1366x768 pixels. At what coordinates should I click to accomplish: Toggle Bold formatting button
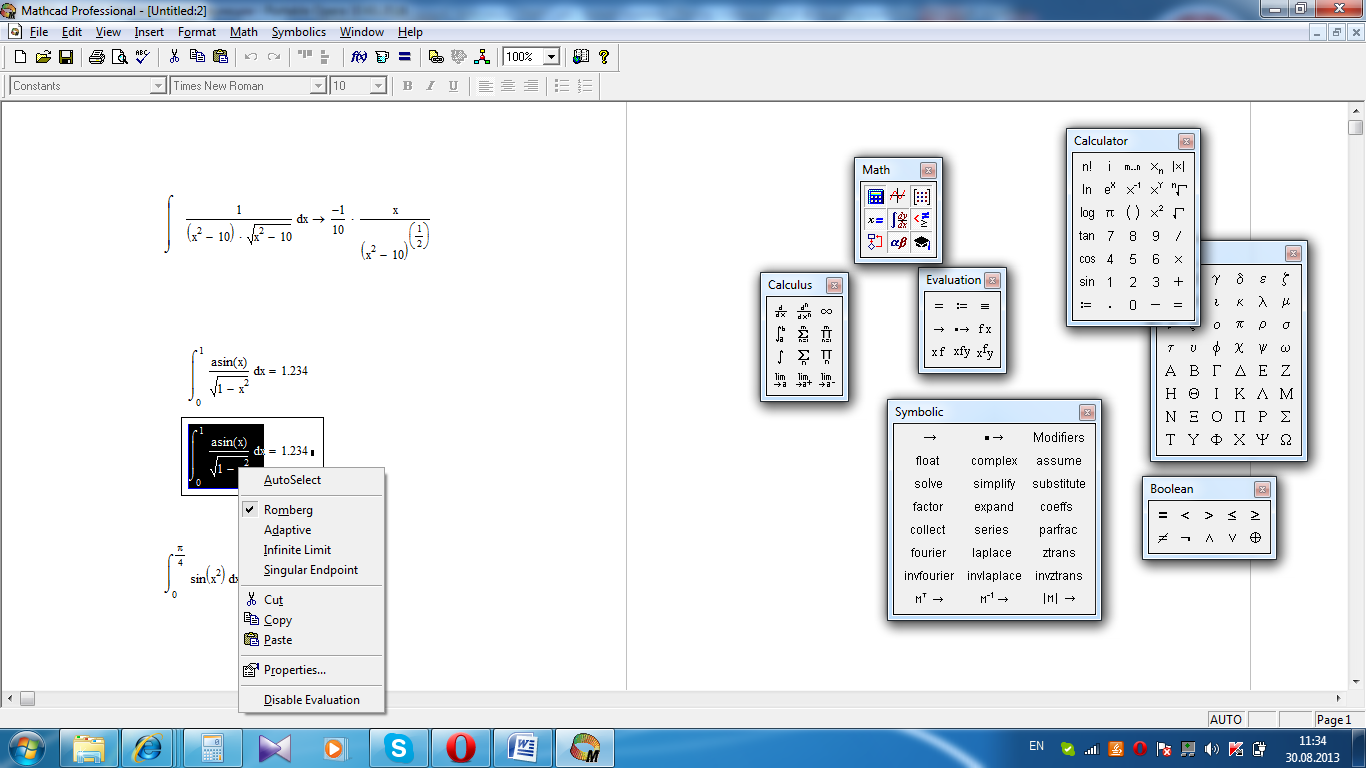click(407, 86)
